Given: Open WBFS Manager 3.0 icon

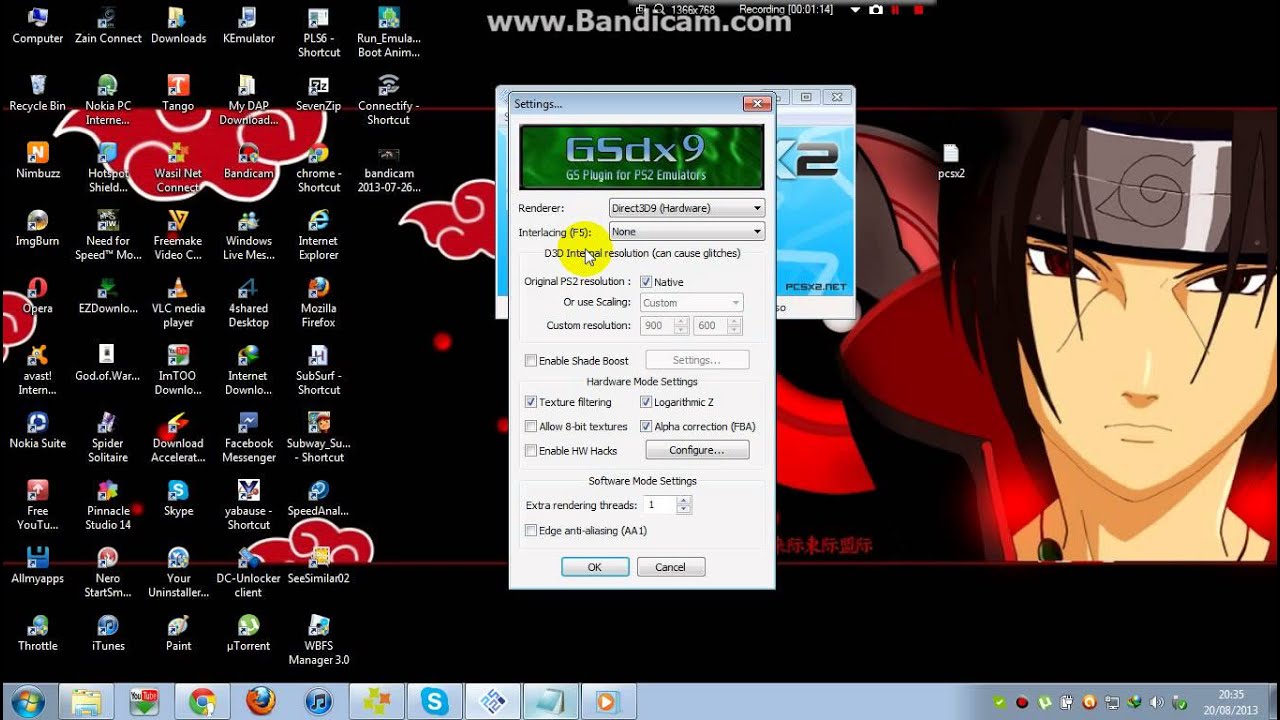Looking at the screenshot, I should [319, 639].
